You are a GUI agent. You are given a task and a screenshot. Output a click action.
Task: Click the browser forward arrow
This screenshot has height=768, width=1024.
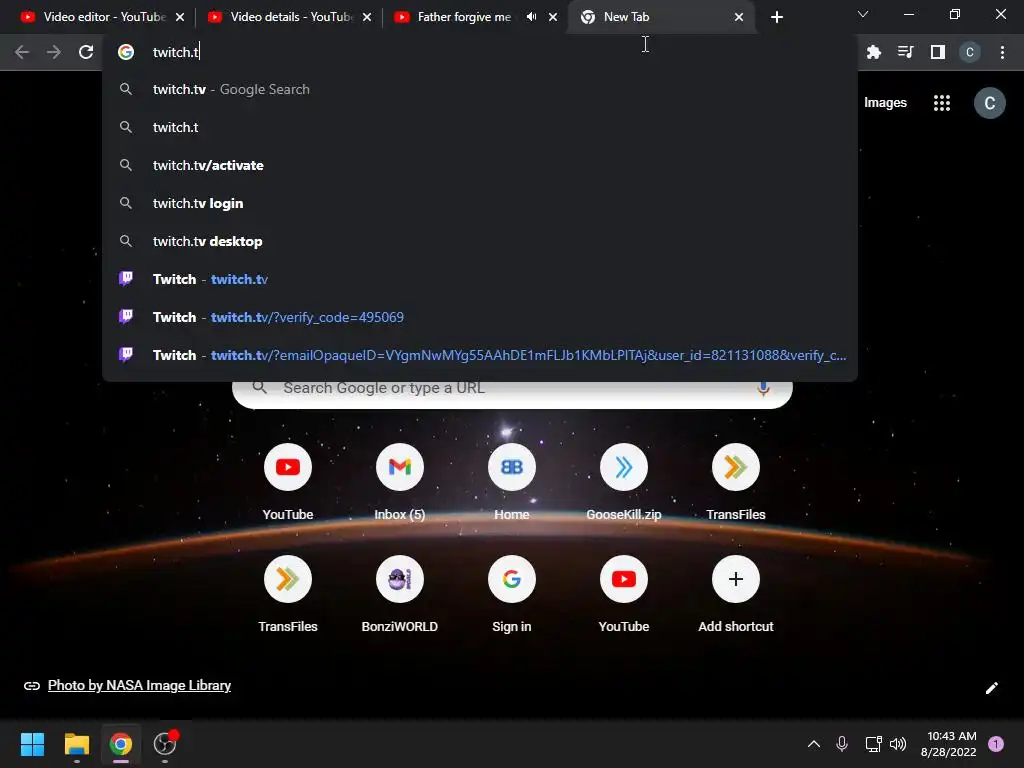(x=54, y=52)
